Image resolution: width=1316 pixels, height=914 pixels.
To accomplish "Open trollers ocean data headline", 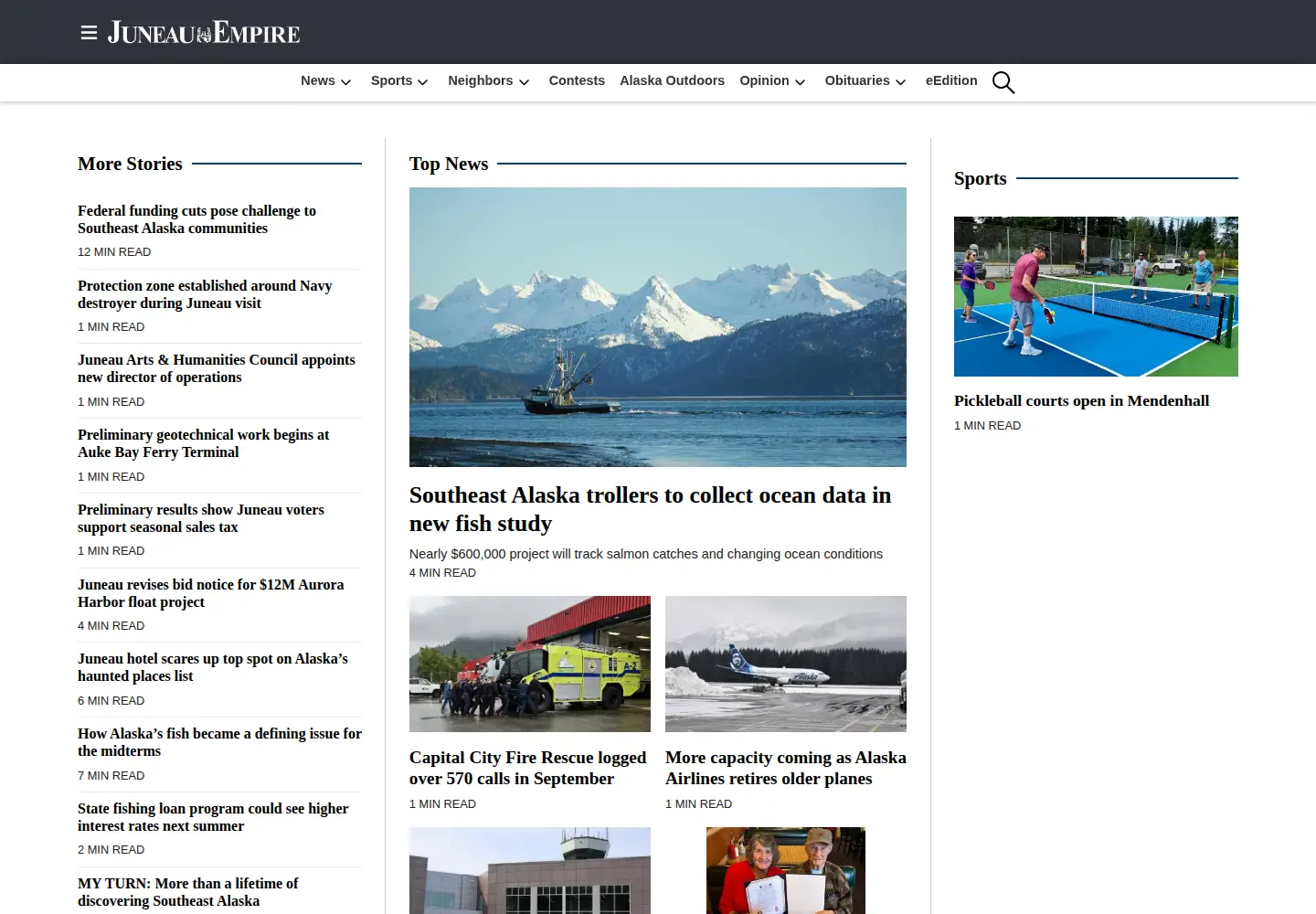I will (x=650, y=509).
